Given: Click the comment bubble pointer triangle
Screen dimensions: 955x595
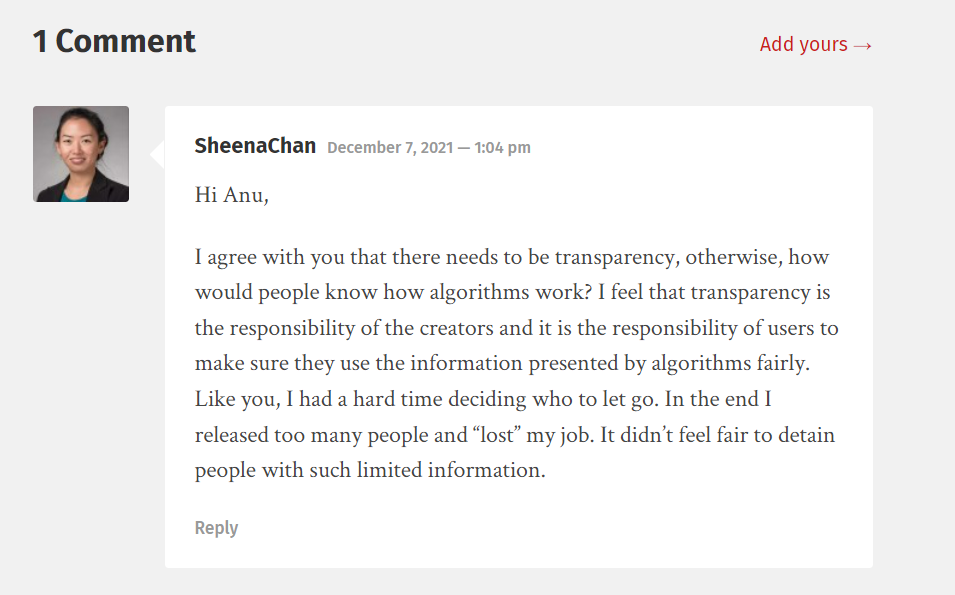Looking at the screenshot, I should coord(158,154).
